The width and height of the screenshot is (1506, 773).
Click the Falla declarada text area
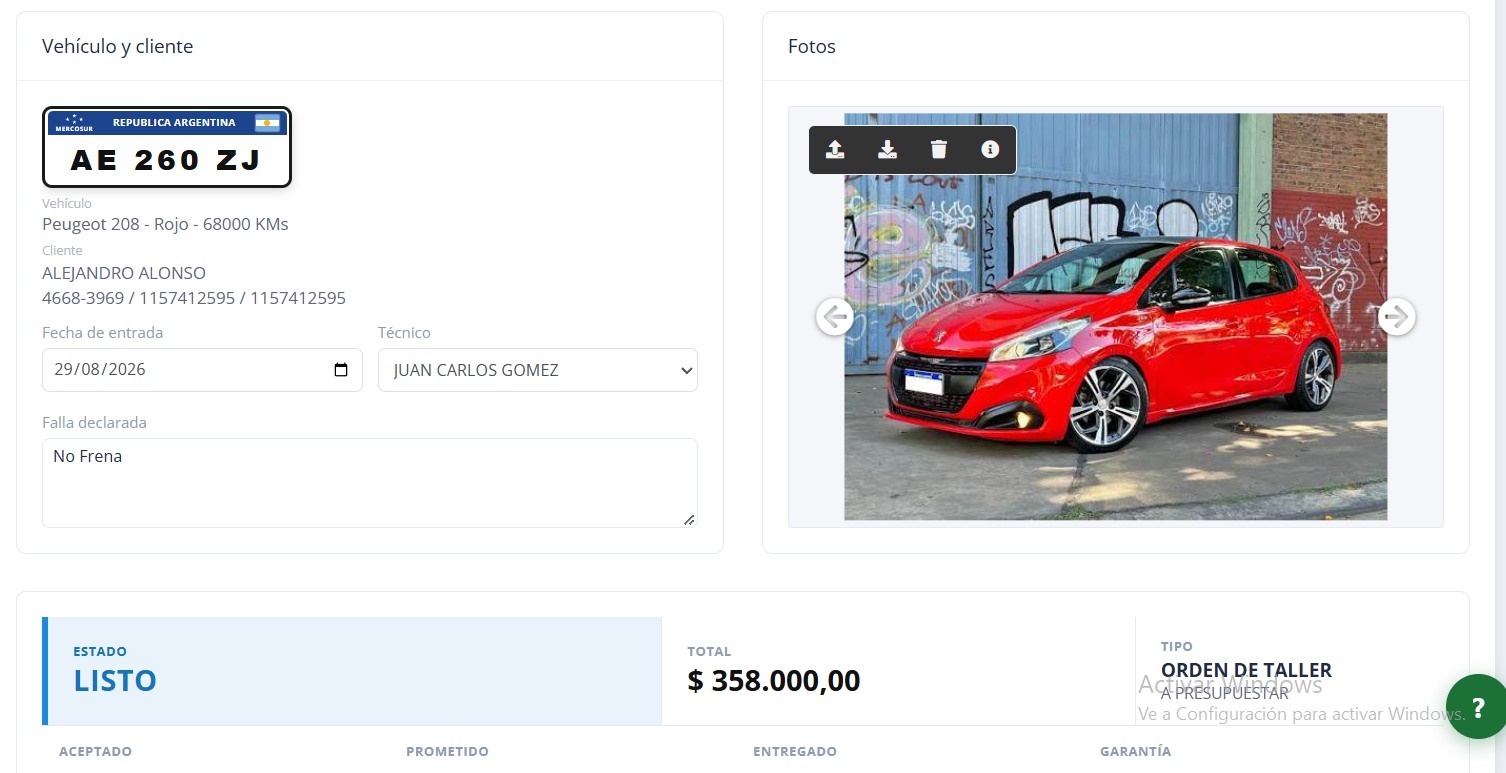point(370,483)
